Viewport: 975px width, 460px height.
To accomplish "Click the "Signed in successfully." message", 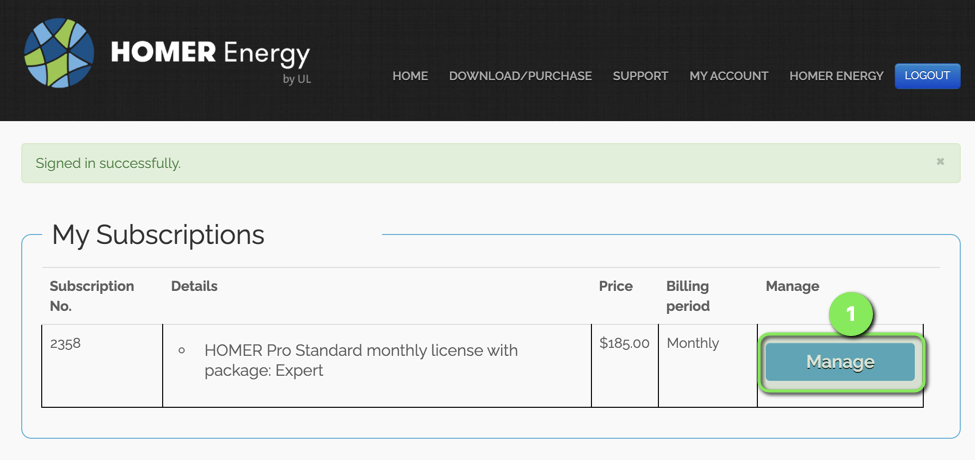I will (108, 163).
